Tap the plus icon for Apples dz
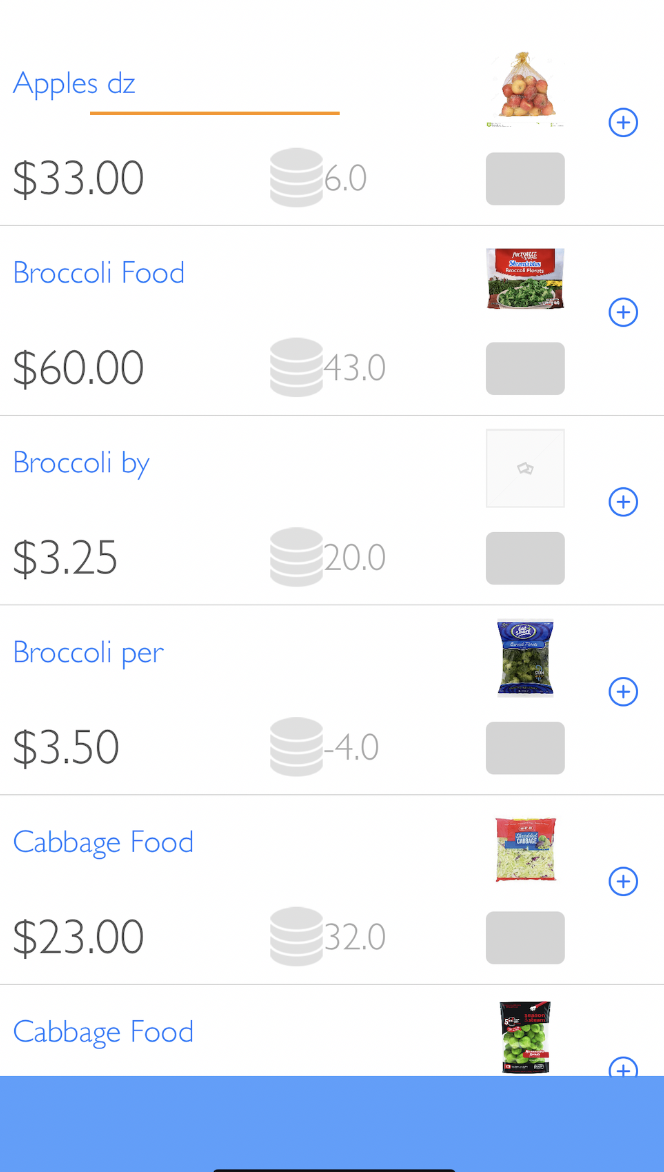Image resolution: width=664 pixels, height=1172 pixels. coord(623,123)
